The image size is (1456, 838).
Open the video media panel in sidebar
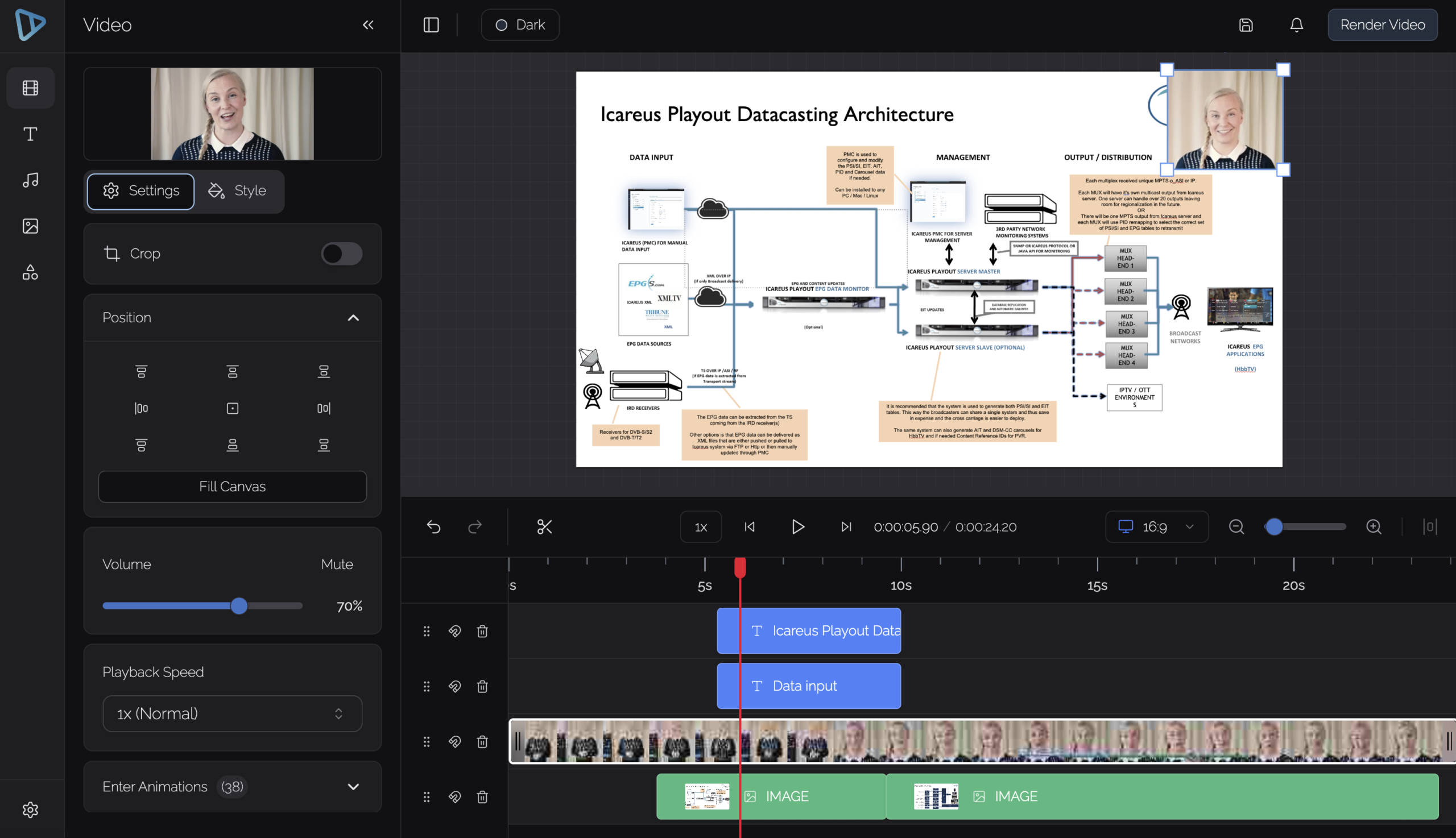[x=31, y=88]
